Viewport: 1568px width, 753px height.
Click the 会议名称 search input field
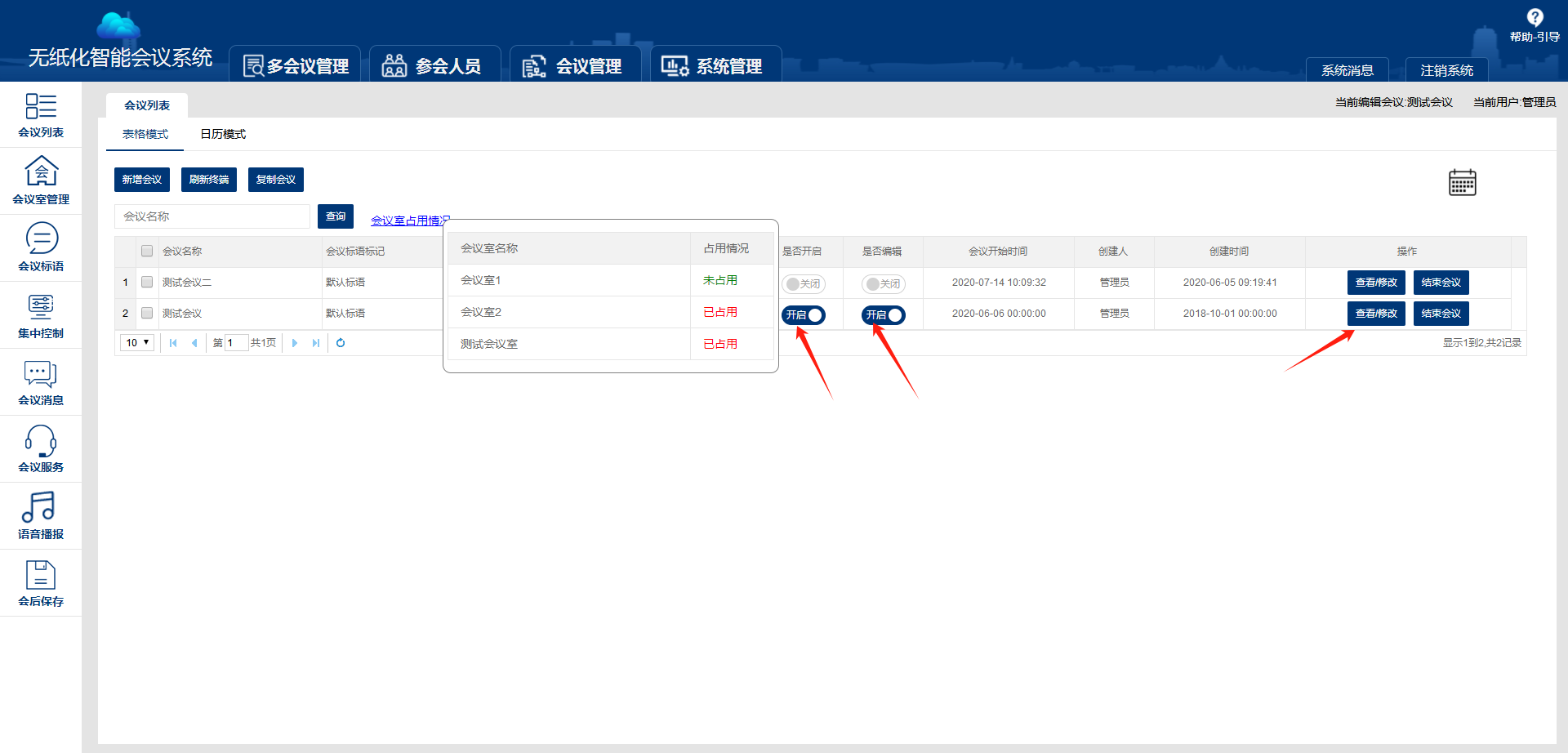coord(212,216)
